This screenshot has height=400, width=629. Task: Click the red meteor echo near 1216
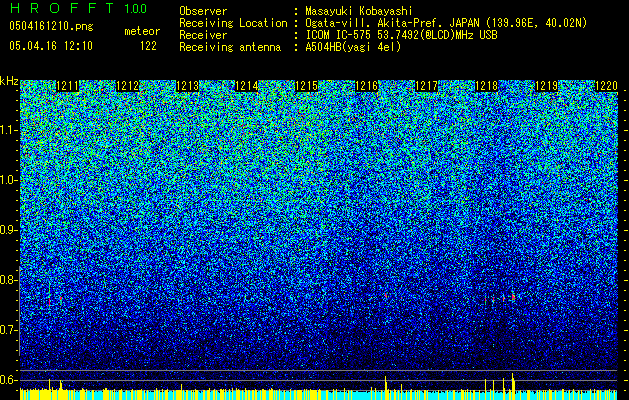[x=386, y=295]
